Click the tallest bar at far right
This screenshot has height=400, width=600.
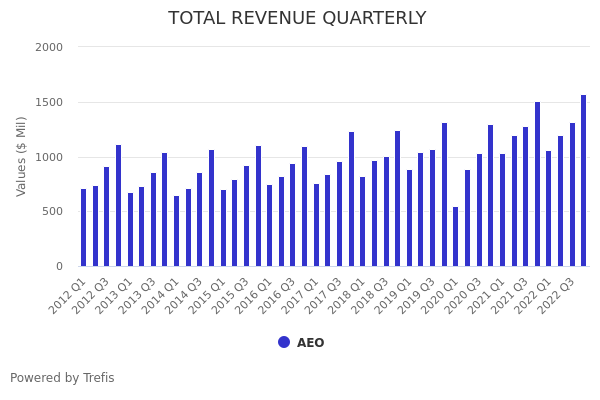click(583, 181)
